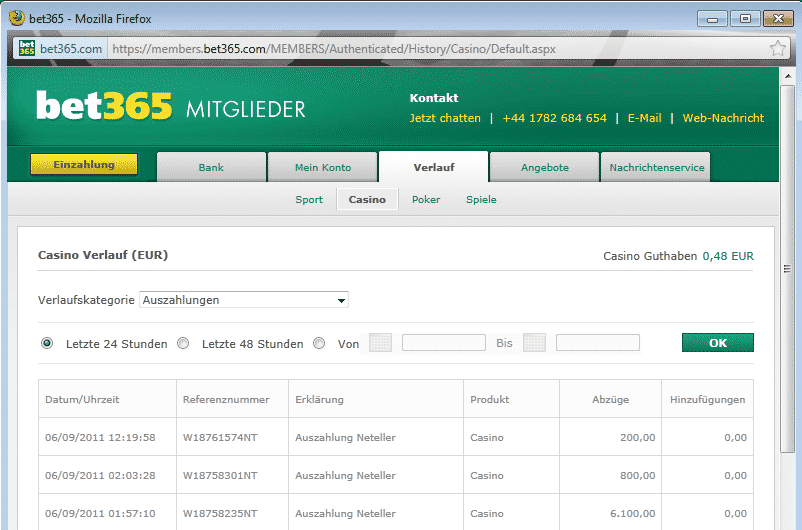Click reference number W18758235NT

[220, 513]
